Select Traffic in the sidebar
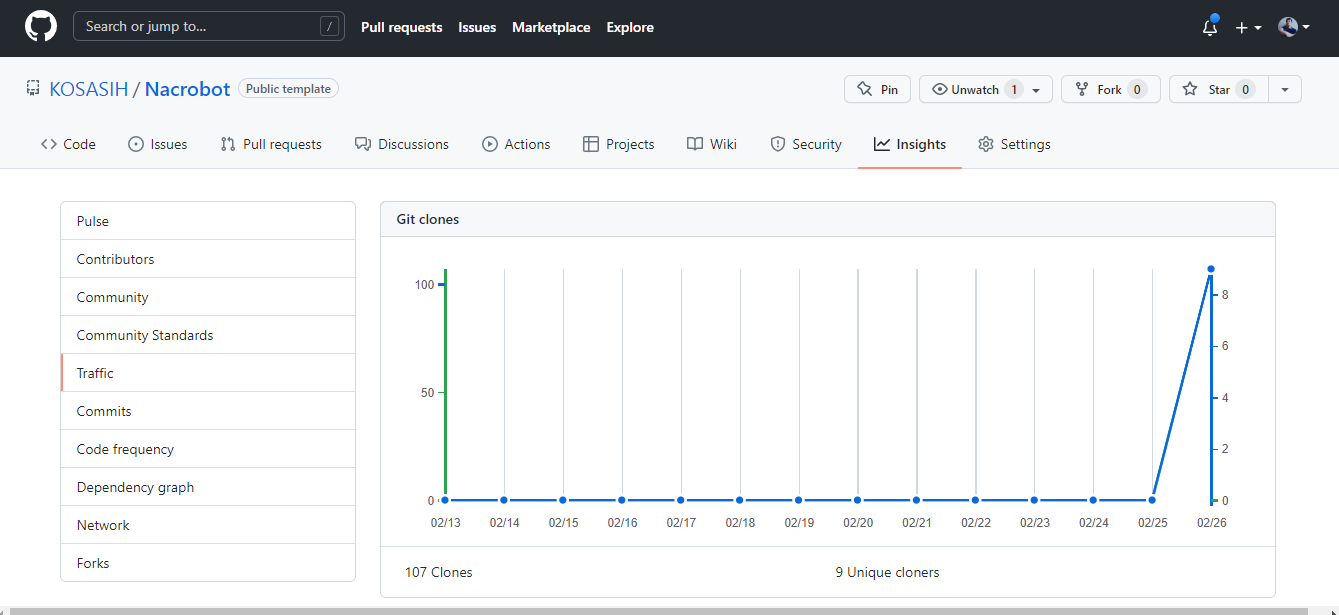The width and height of the screenshot is (1339, 615). (208, 373)
